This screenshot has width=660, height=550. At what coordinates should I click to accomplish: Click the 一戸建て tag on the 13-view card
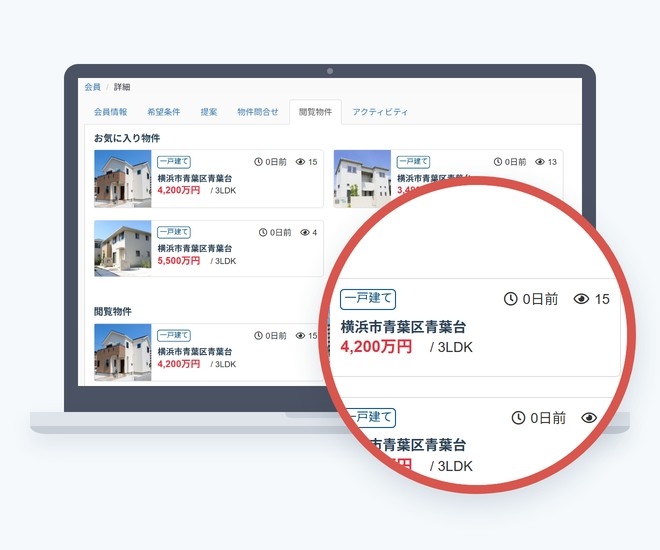point(413,162)
